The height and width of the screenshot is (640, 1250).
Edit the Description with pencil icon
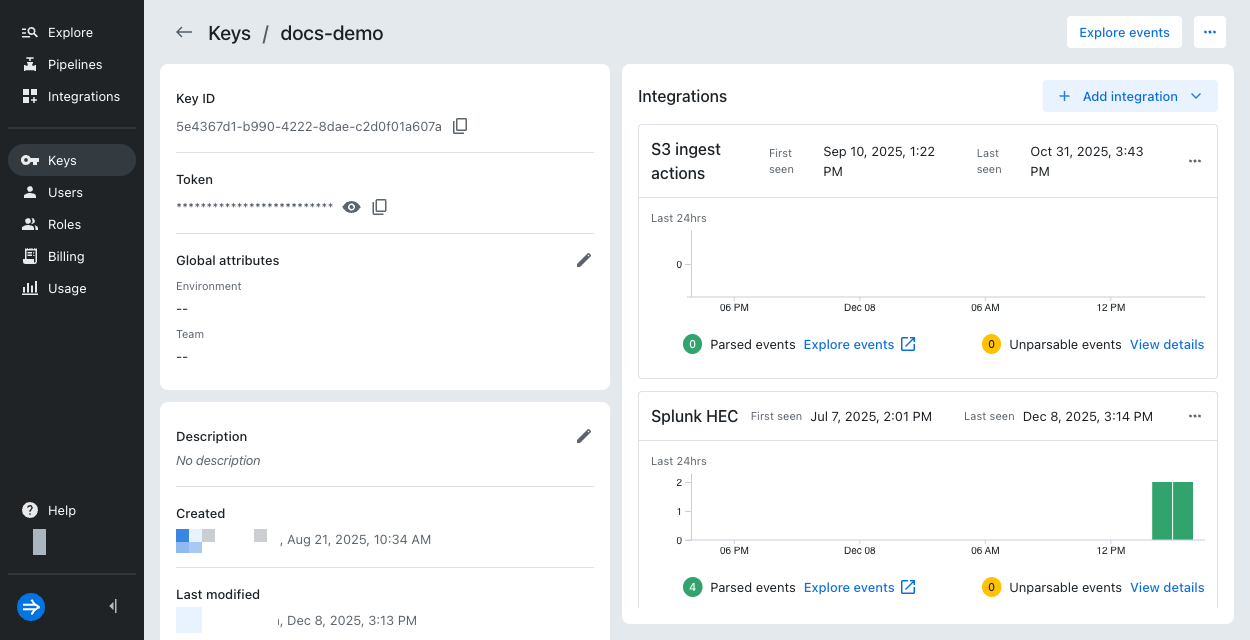tap(584, 436)
